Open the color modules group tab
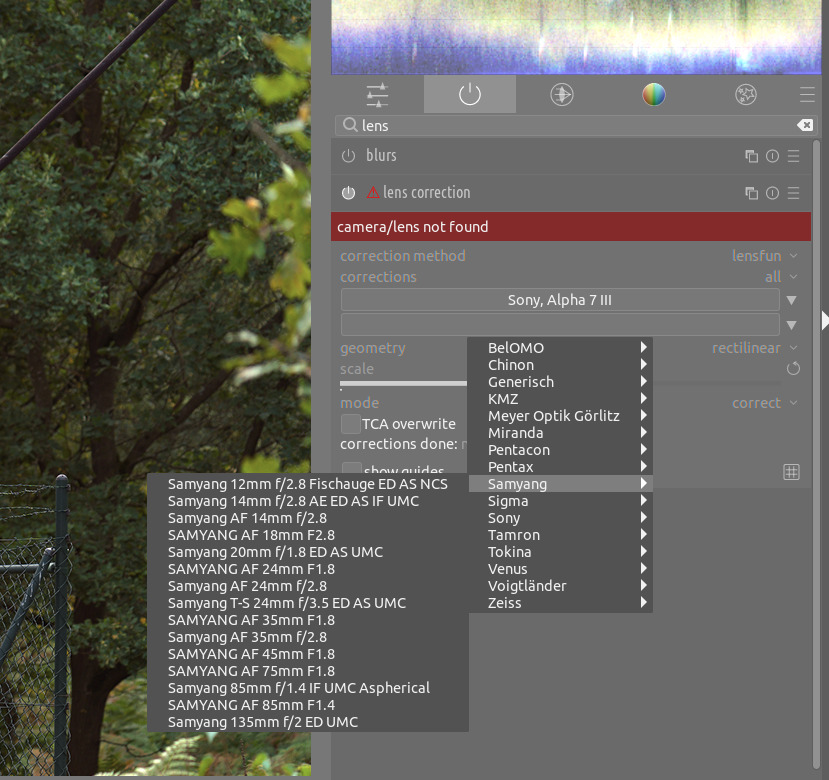This screenshot has width=829, height=780. click(653, 95)
